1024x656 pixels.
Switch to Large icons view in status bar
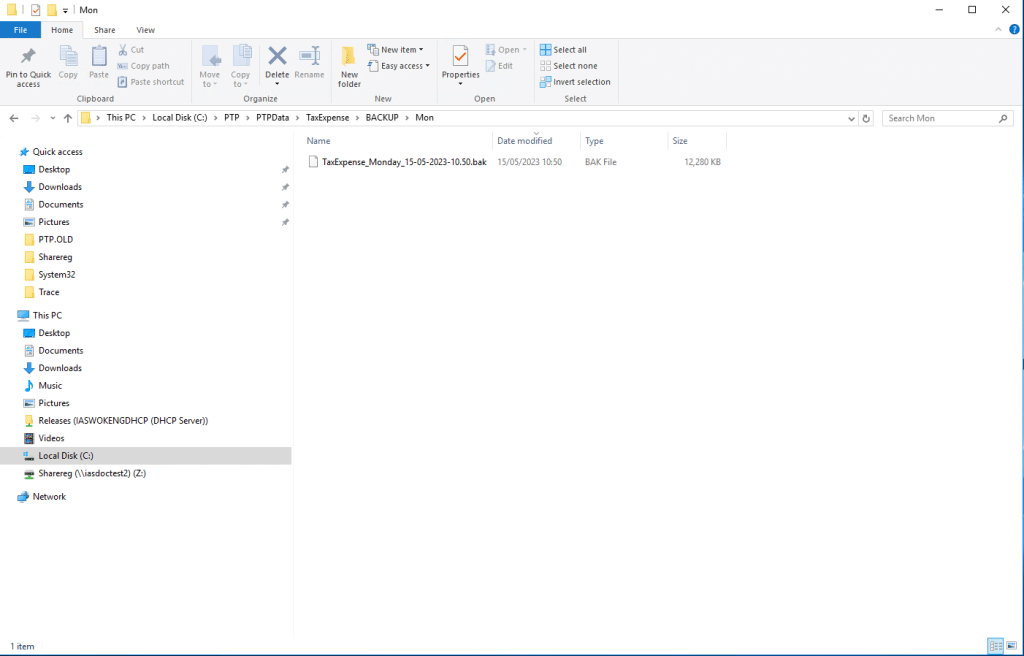coord(1012,646)
